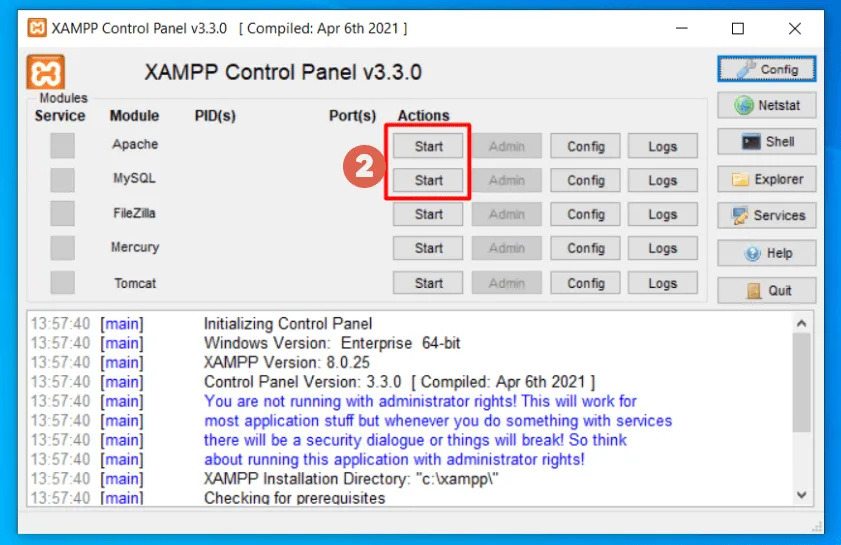841x545 pixels.
Task: Toggle the Apache service checkbox
Action: [x=62, y=145]
